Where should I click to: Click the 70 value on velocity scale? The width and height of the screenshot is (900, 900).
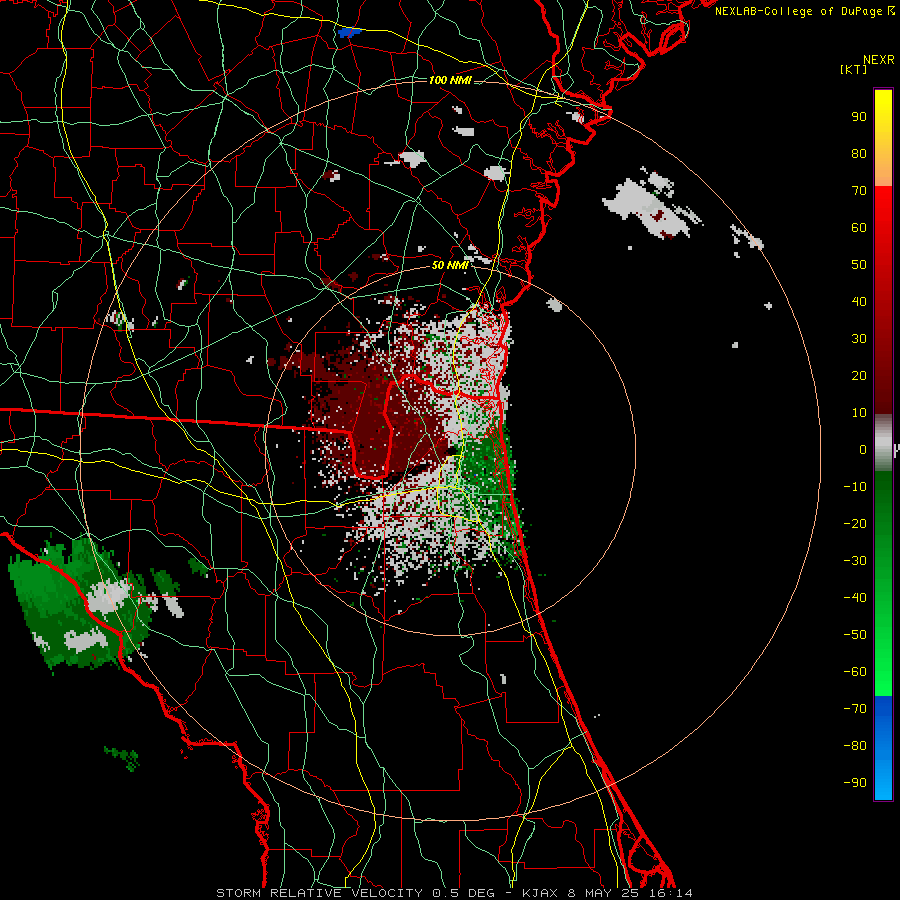tap(859, 191)
